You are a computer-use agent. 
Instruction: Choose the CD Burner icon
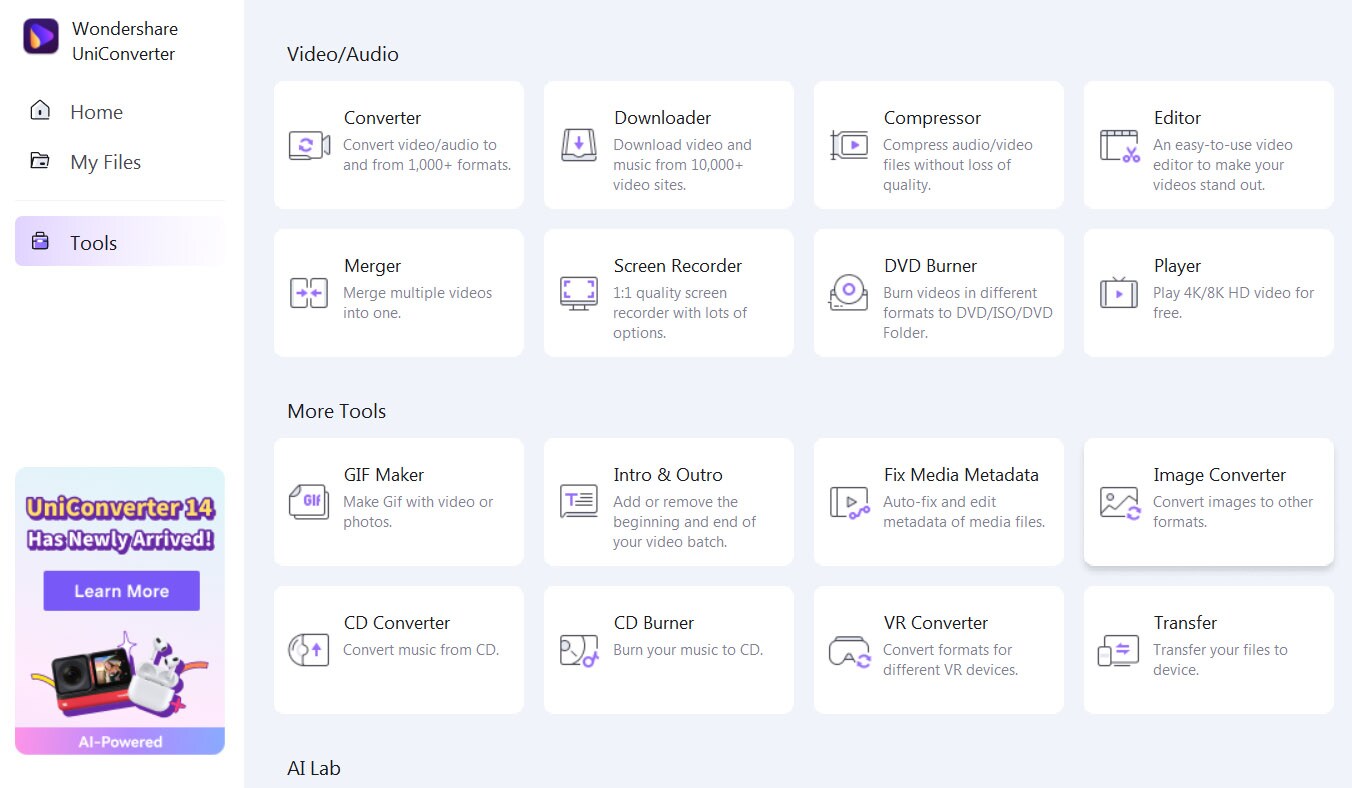[x=579, y=650]
